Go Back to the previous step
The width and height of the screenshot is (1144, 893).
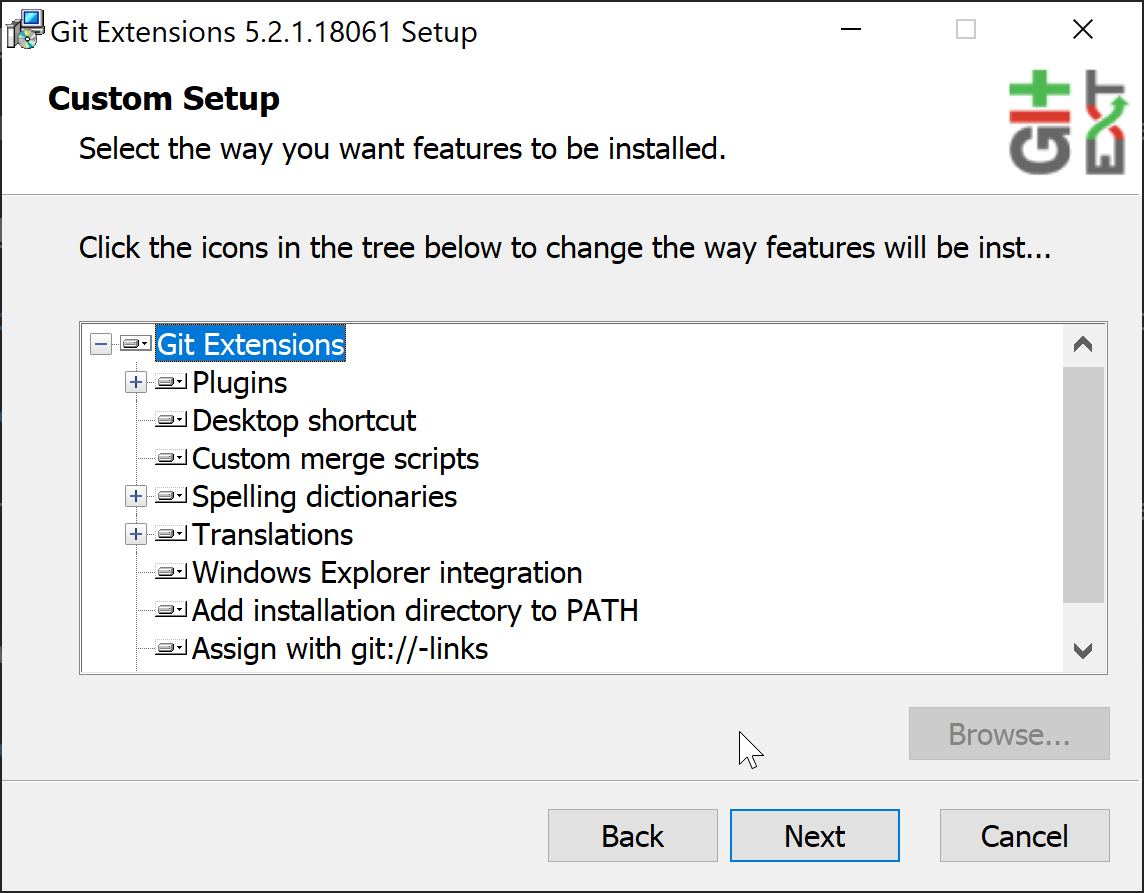click(632, 836)
